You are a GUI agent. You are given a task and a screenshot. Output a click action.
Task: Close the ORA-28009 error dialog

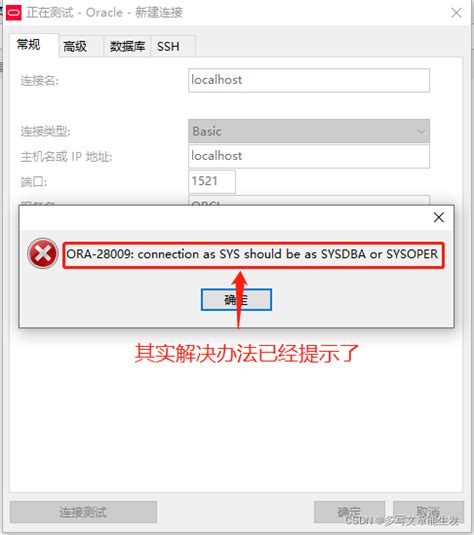coord(439,217)
